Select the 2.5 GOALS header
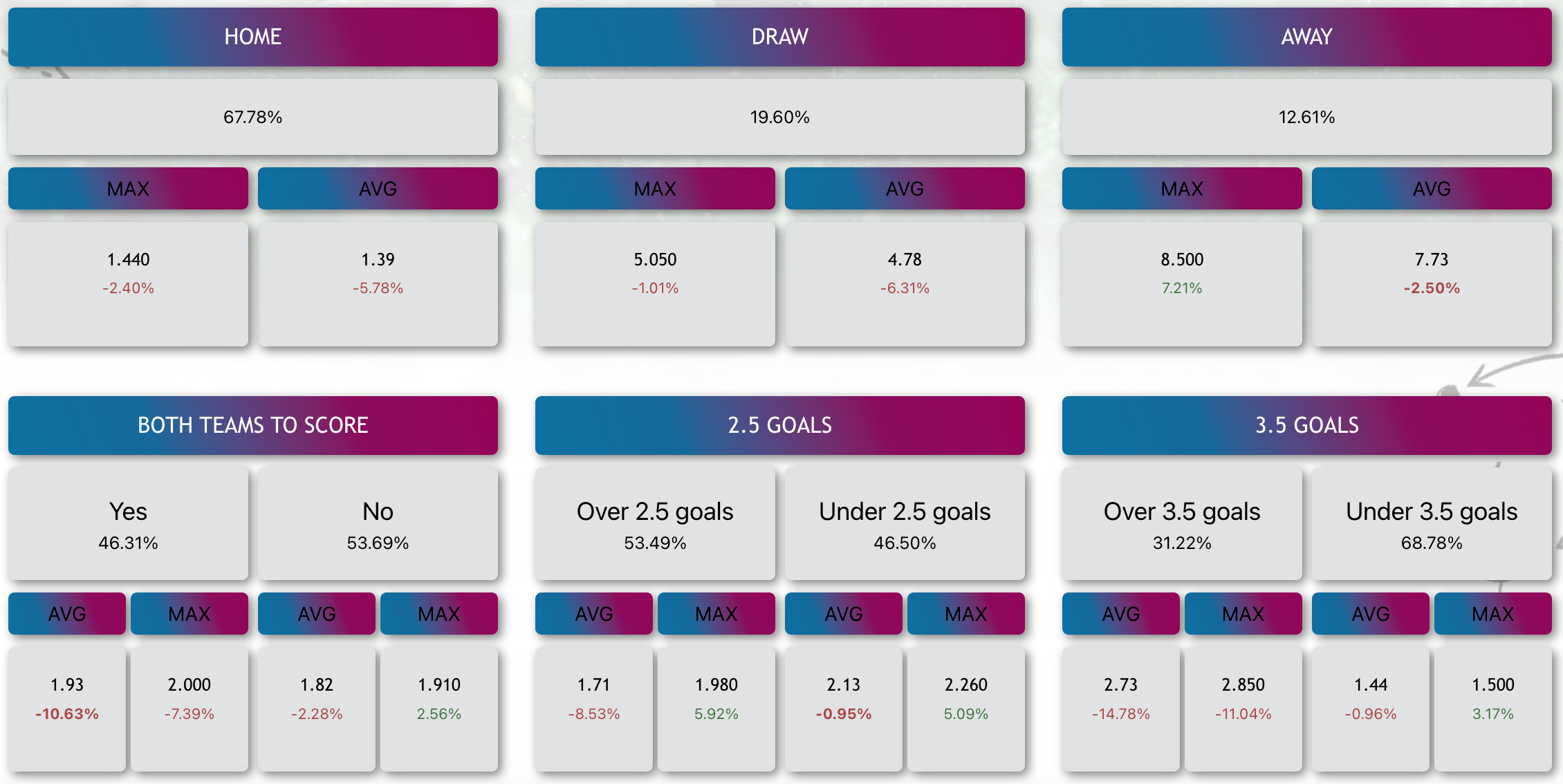The width and height of the screenshot is (1563, 784). 780,425
